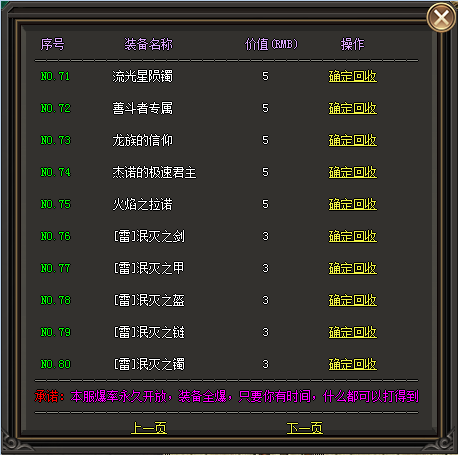458x455 pixels.
Task: Click the 操作 column header
Action: 353,44
